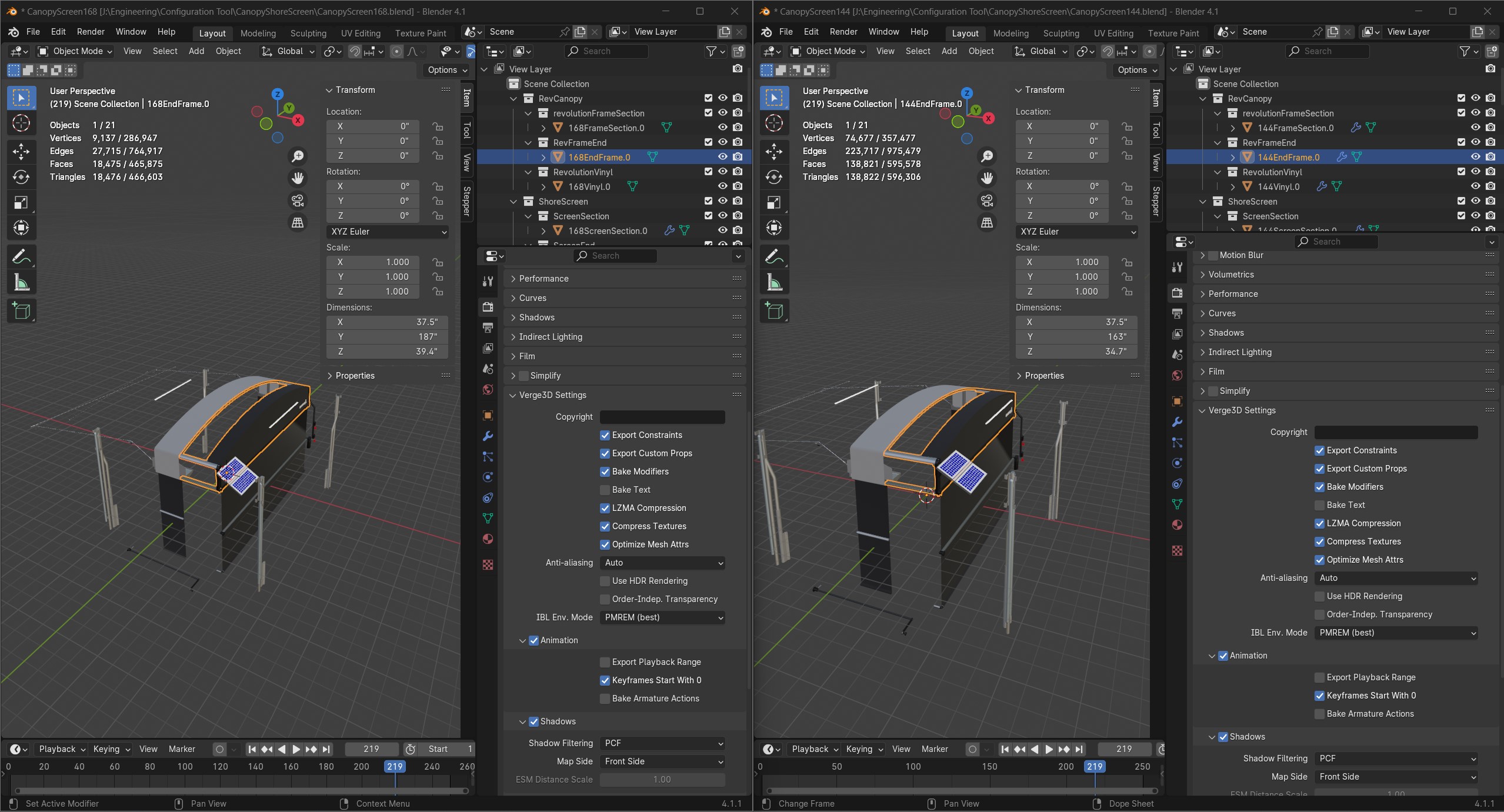1504x812 pixels.
Task: Click Copyright text field in left window
Action: tap(662, 417)
